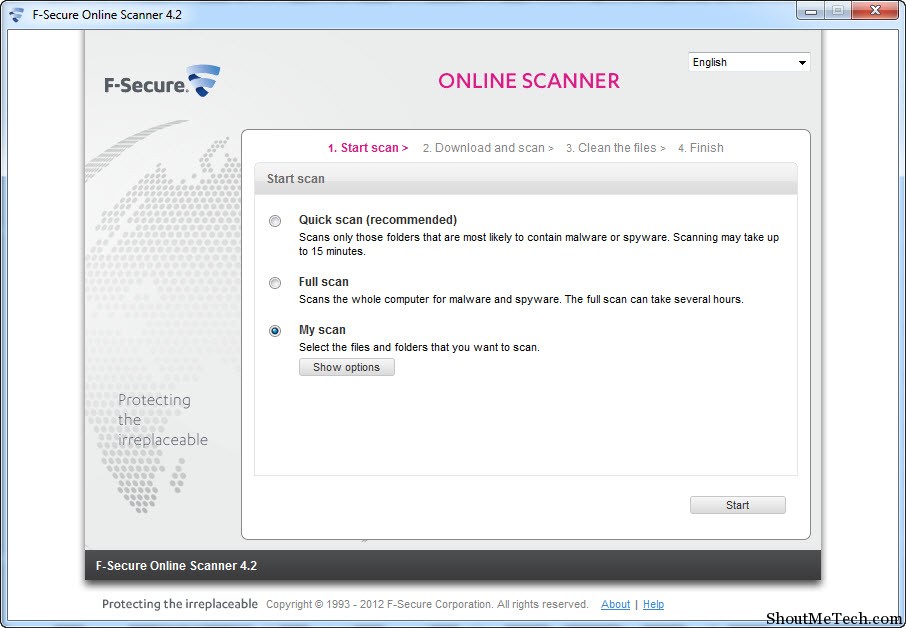This screenshot has width=906, height=628.
Task: Click the dropdown arrow on the language selector
Action: [801, 62]
